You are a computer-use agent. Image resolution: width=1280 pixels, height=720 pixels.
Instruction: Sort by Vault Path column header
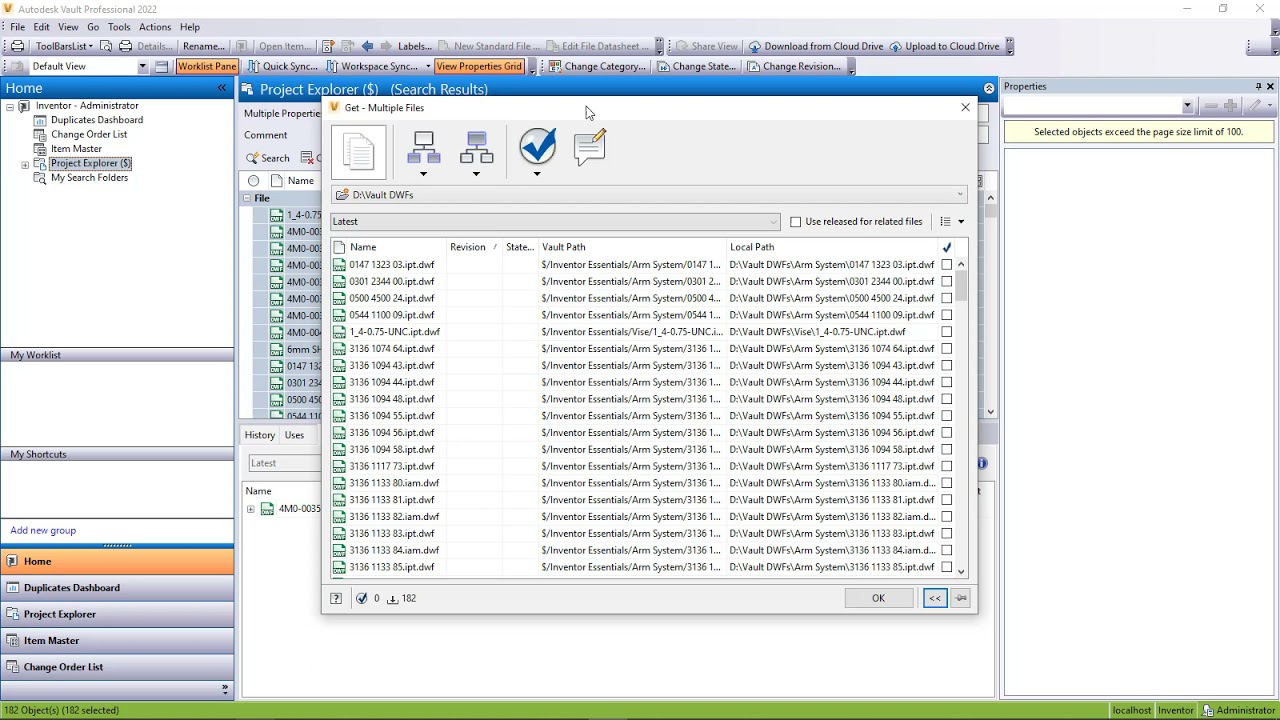pos(631,247)
